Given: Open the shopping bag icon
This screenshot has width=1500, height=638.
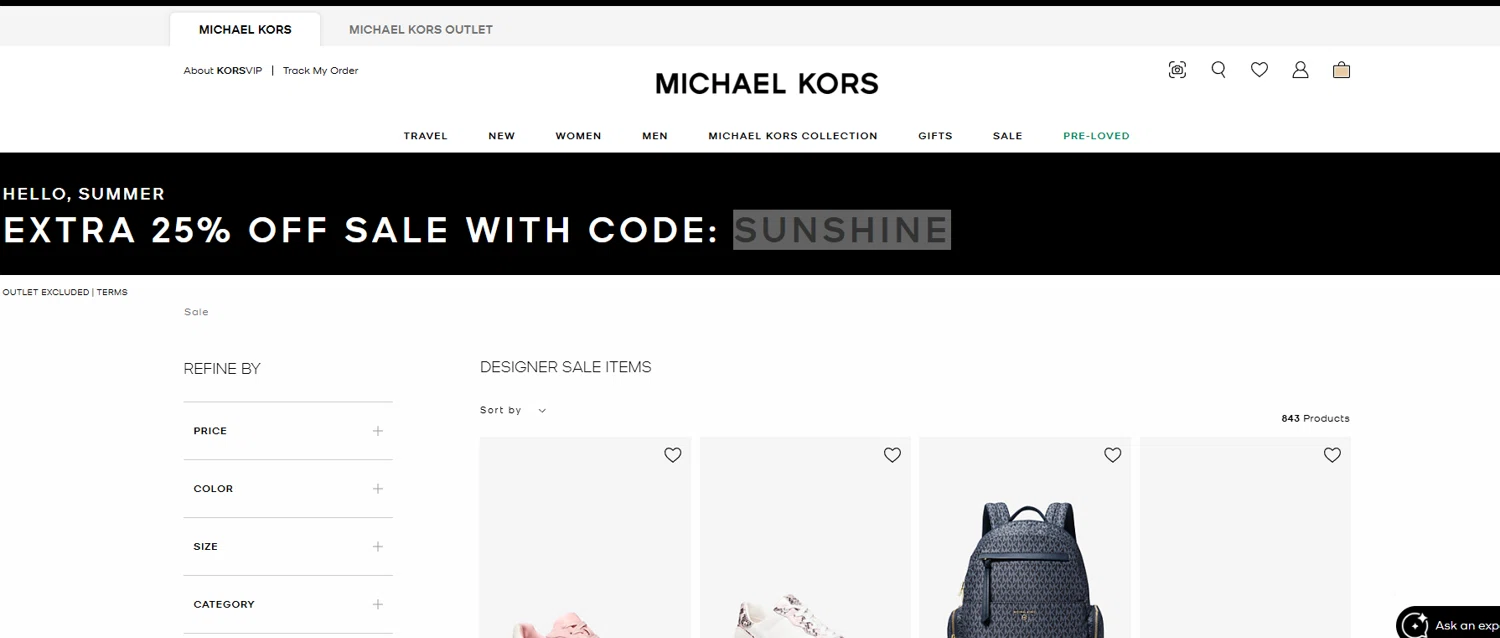Looking at the screenshot, I should tap(1341, 70).
